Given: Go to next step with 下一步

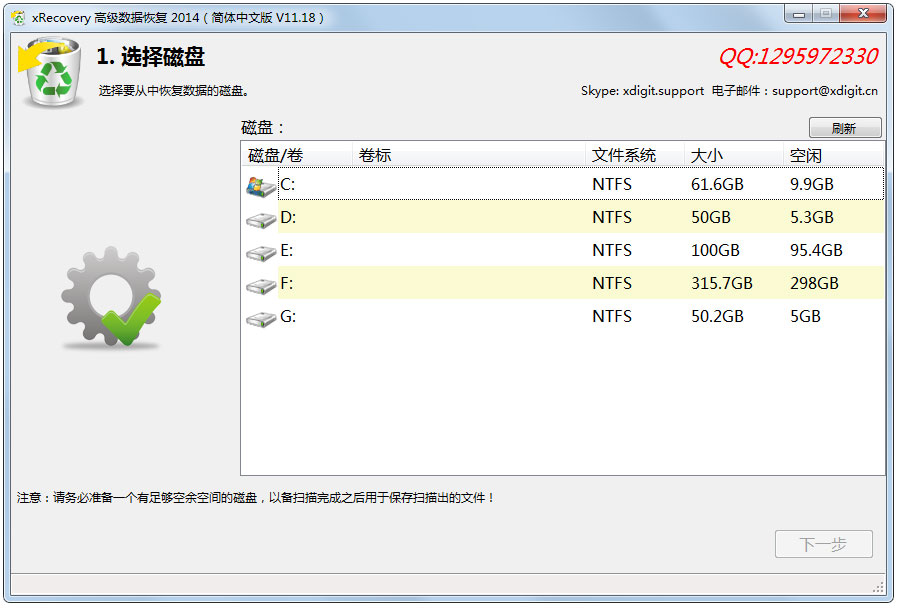Looking at the screenshot, I should pyautogui.click(x=823, y=544).
